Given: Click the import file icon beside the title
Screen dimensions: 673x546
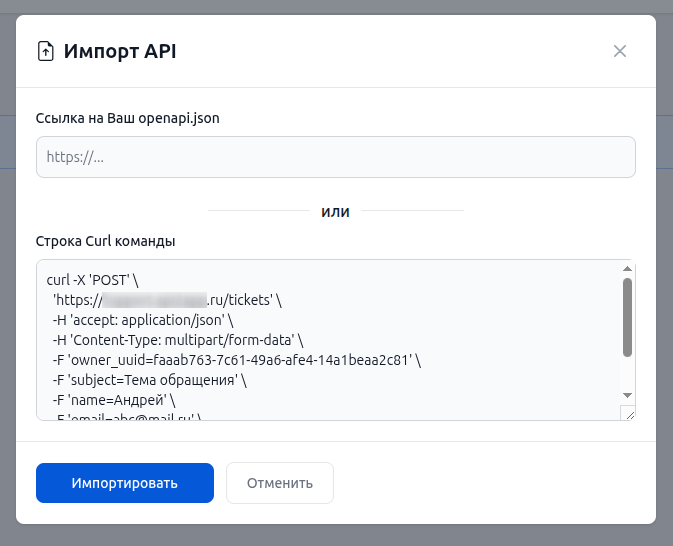Looking at the screenshot, I should [45, 52].
